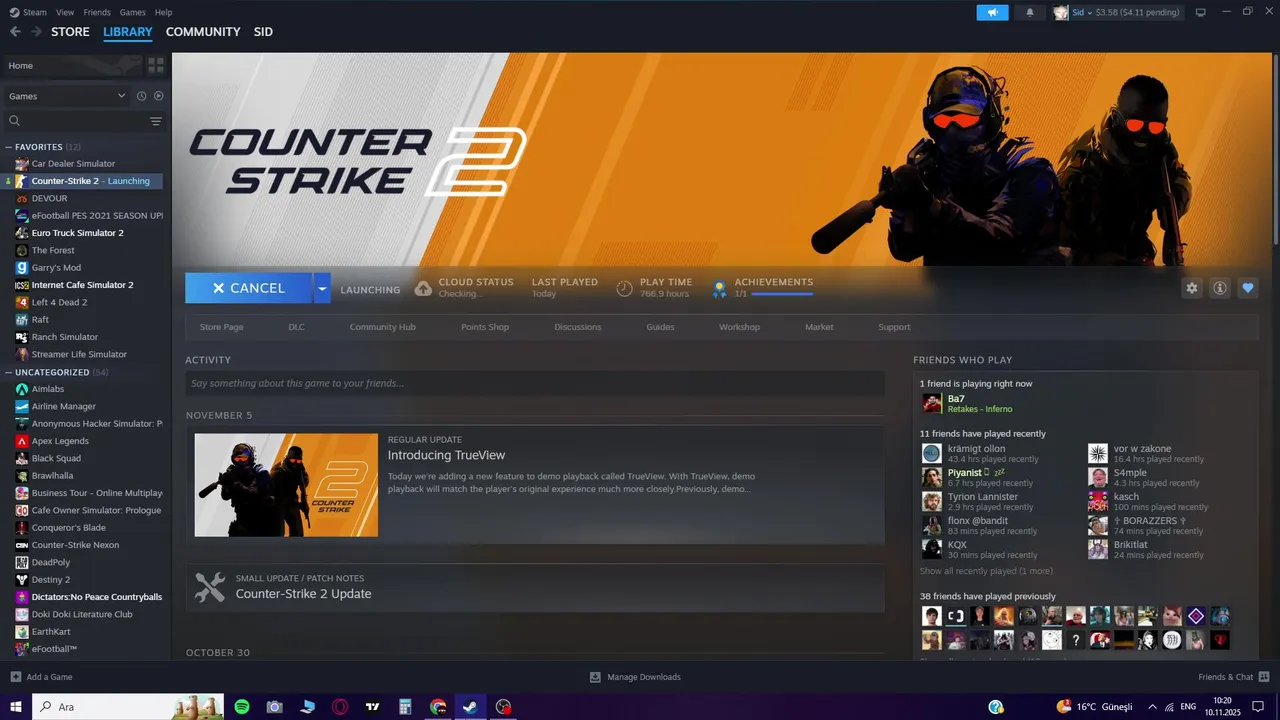Open the Camera taskbar icon
This screenshot has width=1280, height=720.
[274, 707]
